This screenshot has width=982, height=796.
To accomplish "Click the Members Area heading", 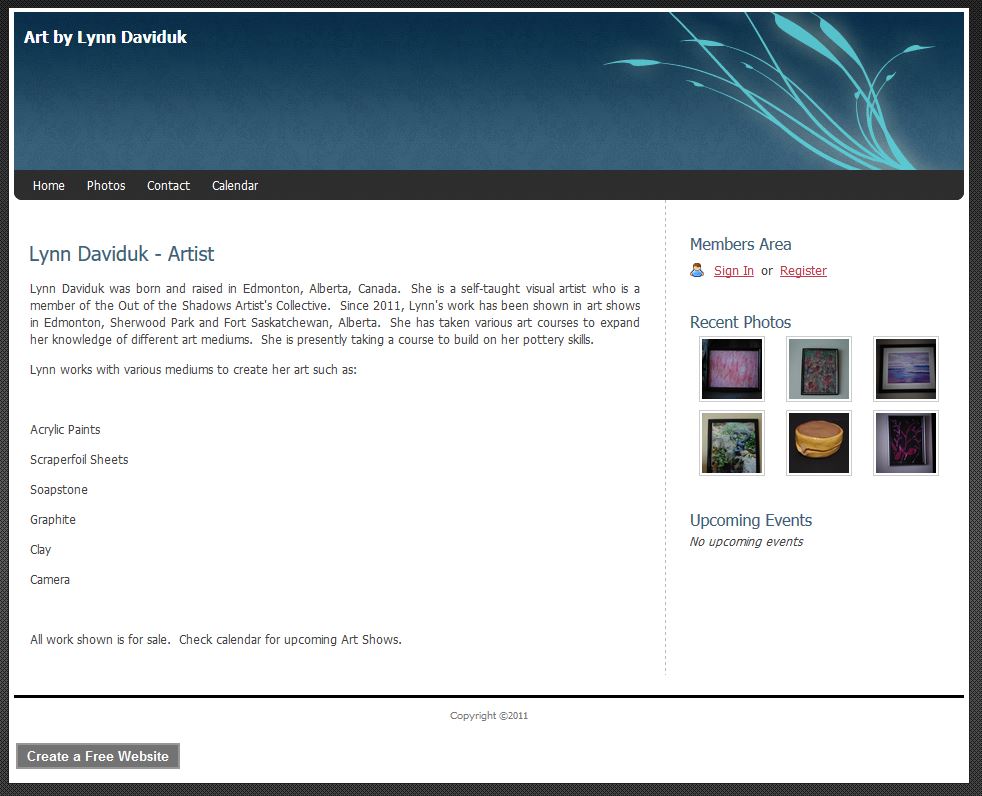I will click(740, 244).
